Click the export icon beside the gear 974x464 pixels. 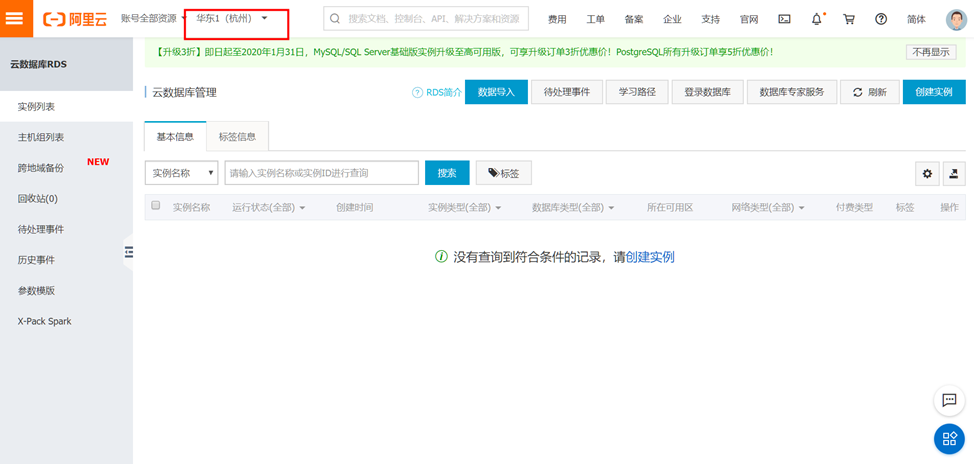[954, 174]
